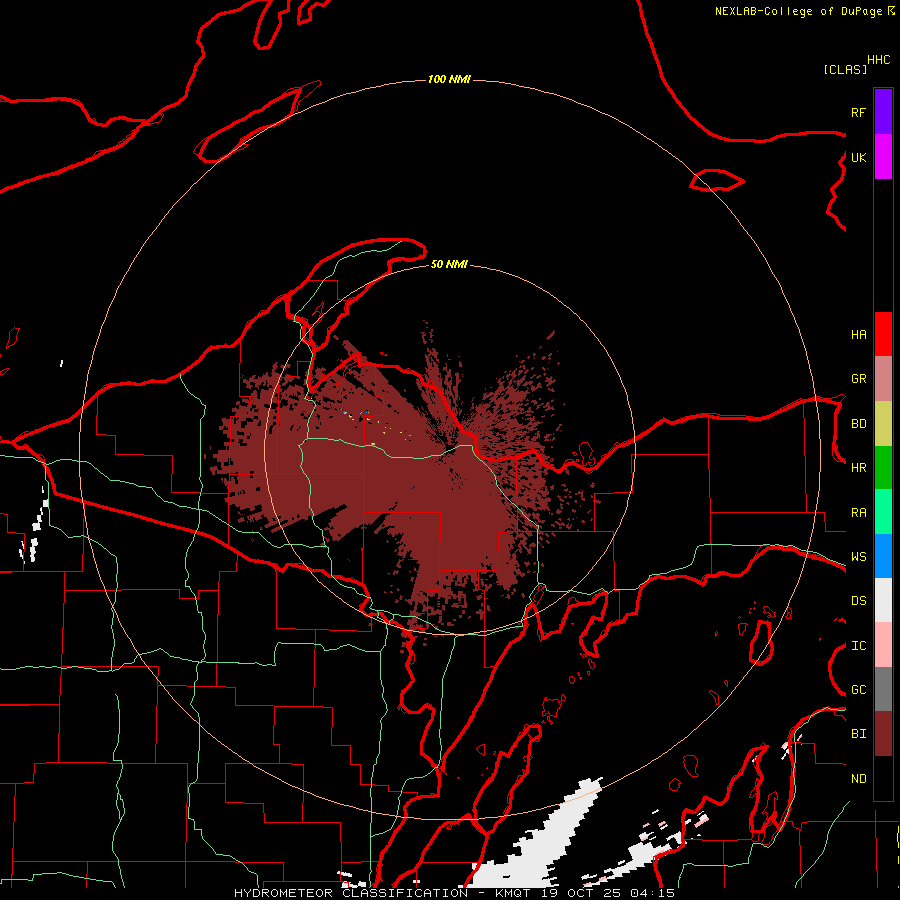Click the WS blue legend color swatch
The image size is (900, 900).
click(883, 556)
